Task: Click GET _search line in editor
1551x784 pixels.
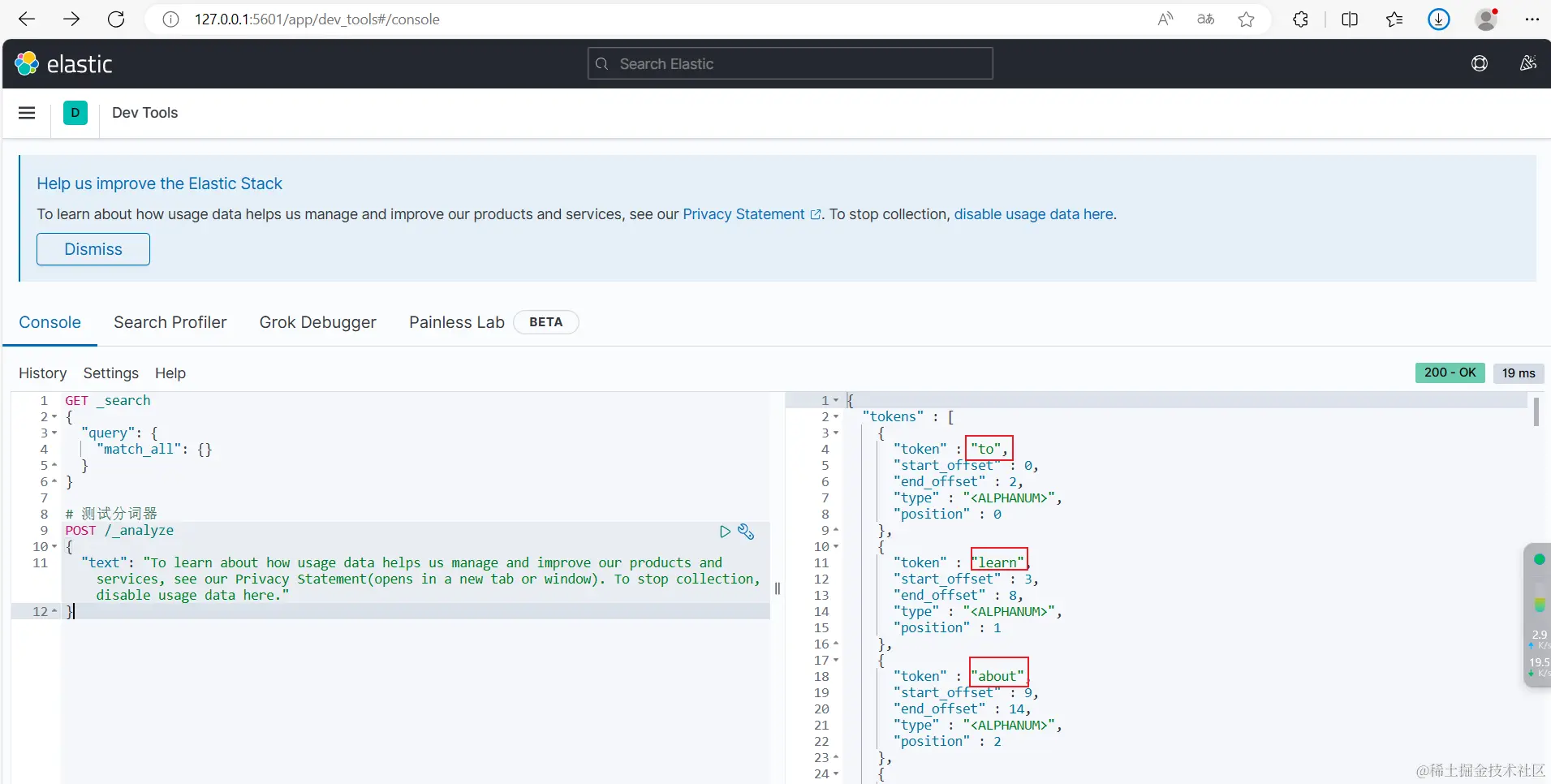Action: 108,401
